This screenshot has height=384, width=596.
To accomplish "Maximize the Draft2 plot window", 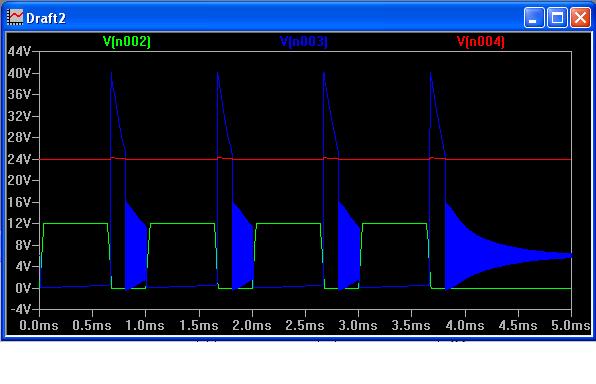I will pyautogui.click(x=557, y=17).
